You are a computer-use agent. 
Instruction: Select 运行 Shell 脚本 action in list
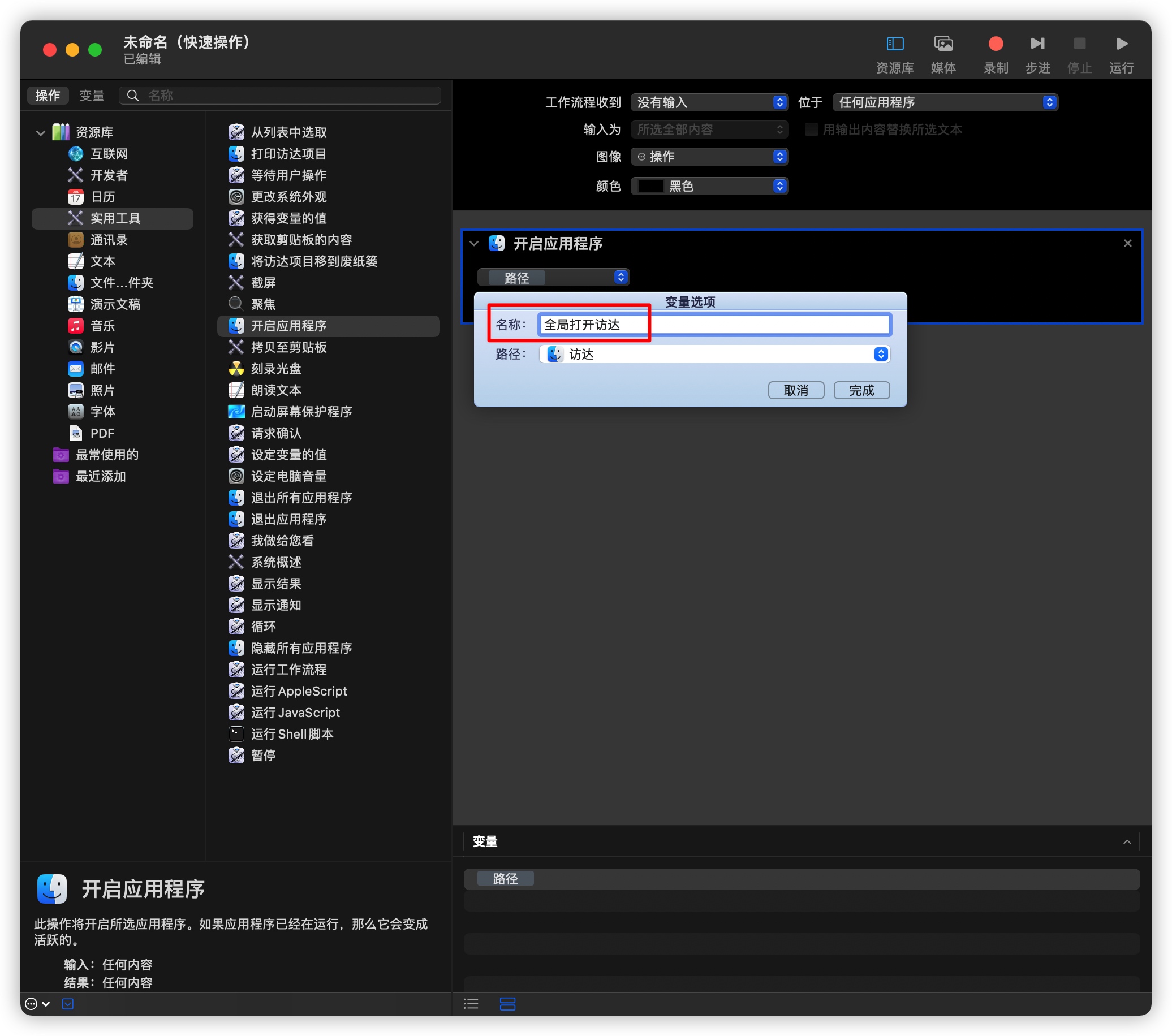click(291, 734)
